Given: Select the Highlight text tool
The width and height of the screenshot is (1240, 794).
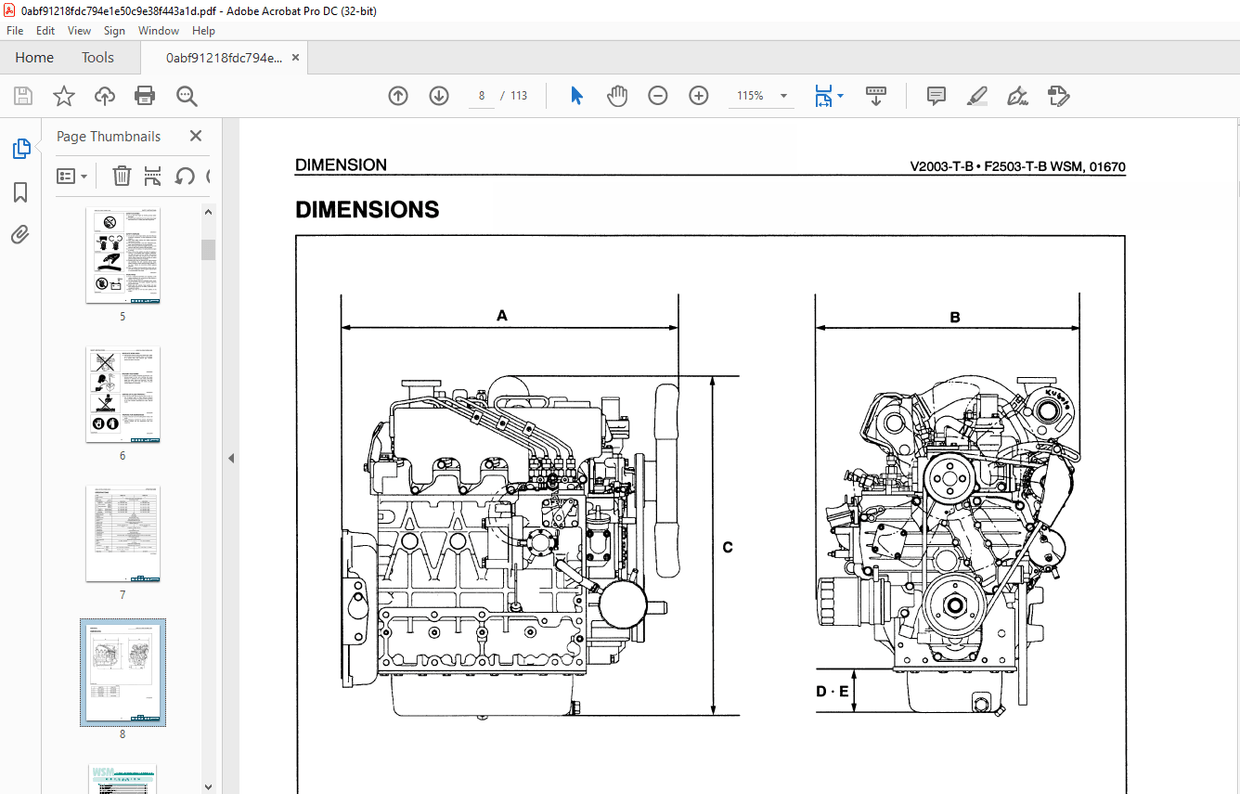Looking at the screenshot, I should point(977,95).
